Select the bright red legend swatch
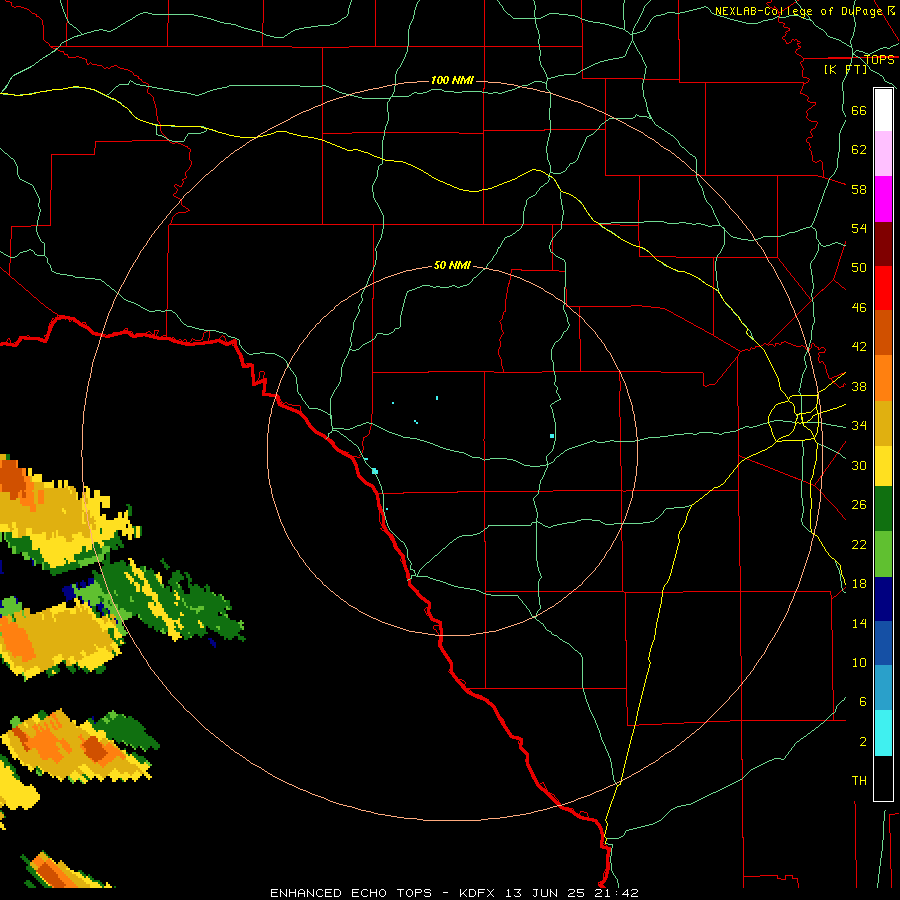Image resolution: width=900 pixels, height=900 pixels. [x=883, y=288]
